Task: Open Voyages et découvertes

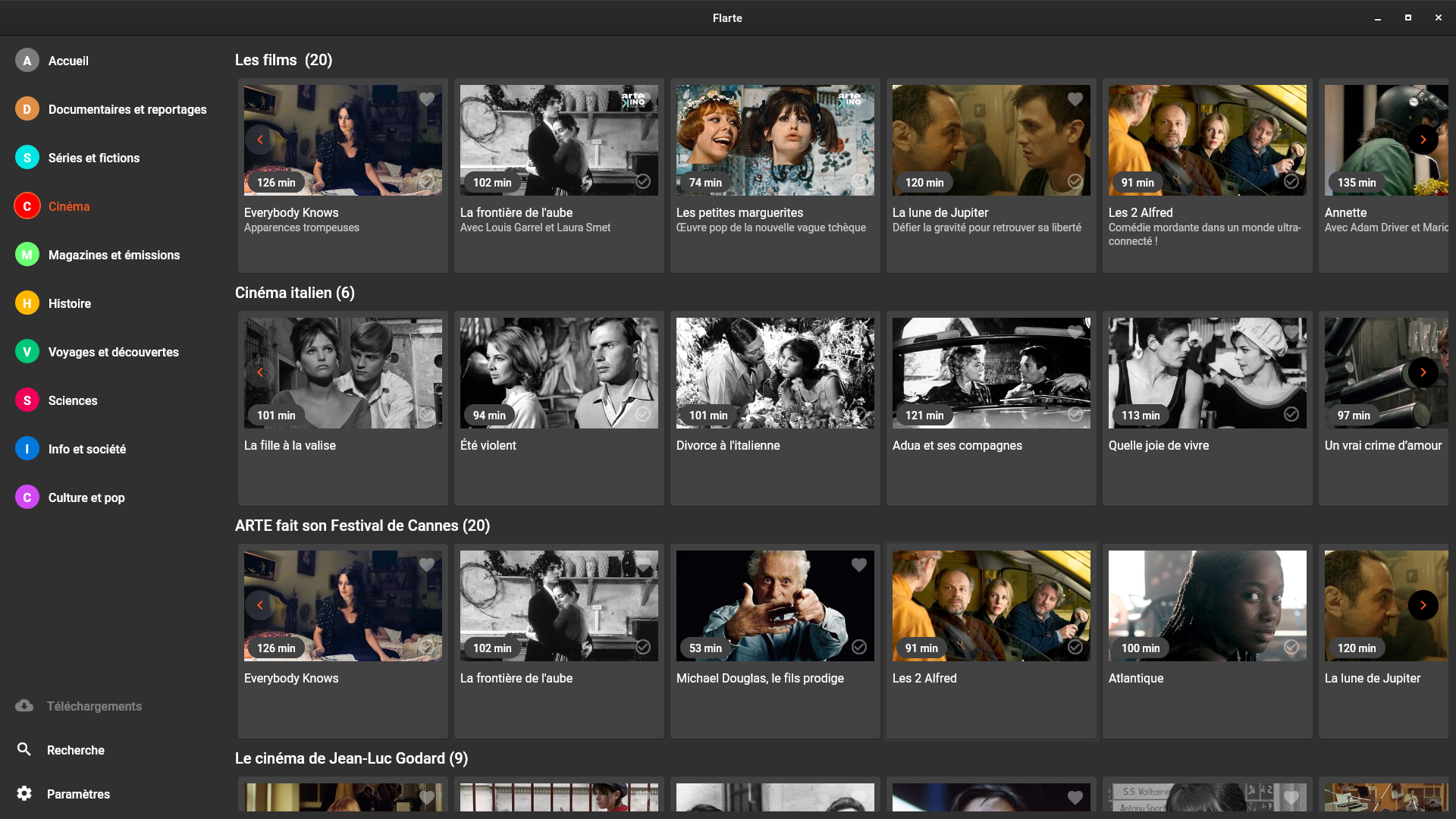Action: tap(114, 352)
